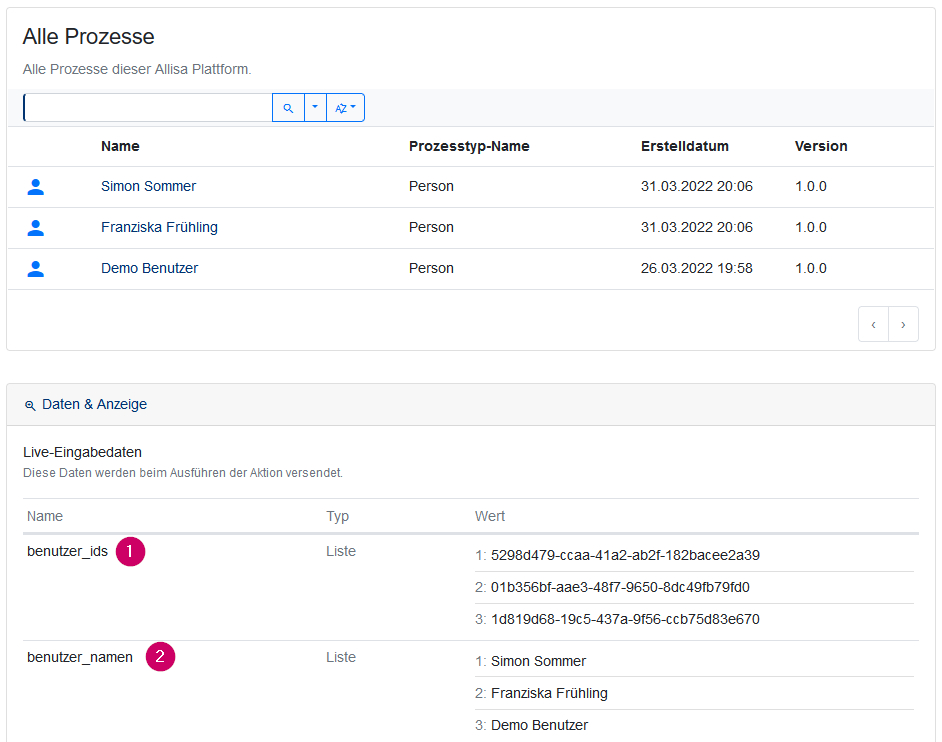Select ID value starting with 5298d479
Viewport: 942px width, 742px height.
click(x=625, y=555)
